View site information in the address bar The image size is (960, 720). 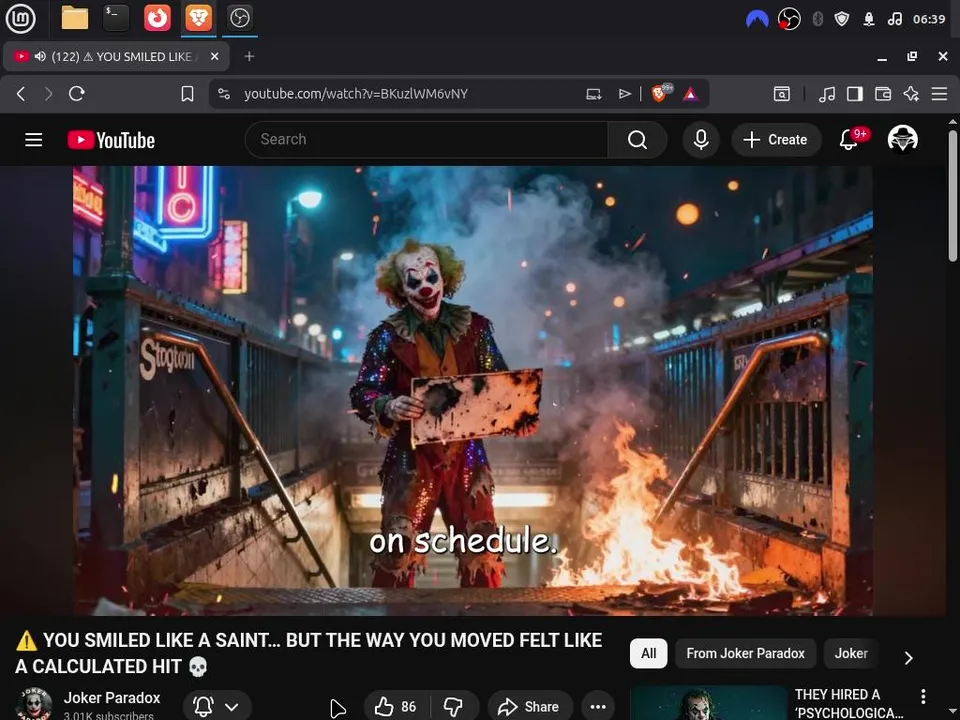click(x=224, y=94)
